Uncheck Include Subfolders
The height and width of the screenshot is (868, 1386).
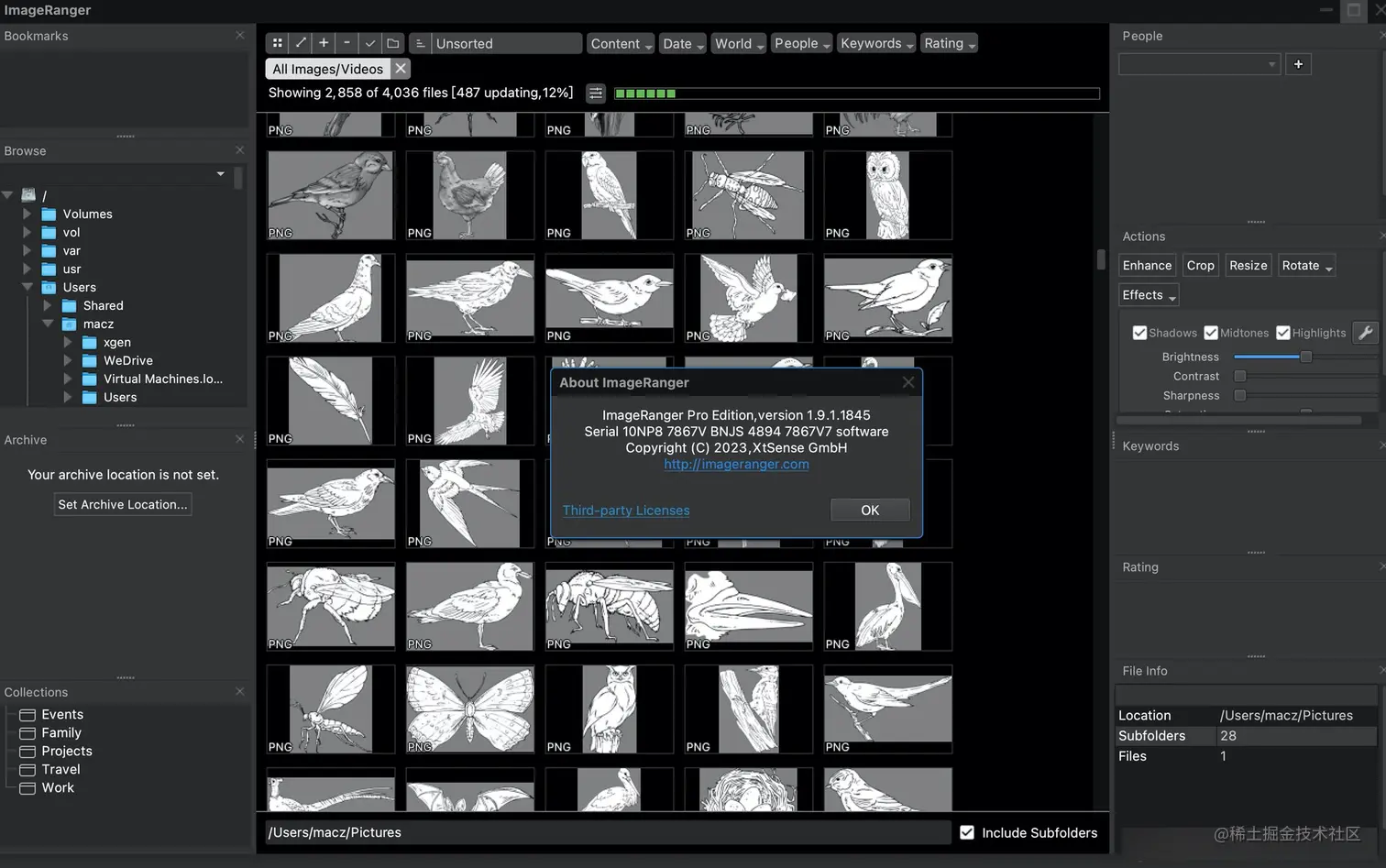tap(967, 832)
